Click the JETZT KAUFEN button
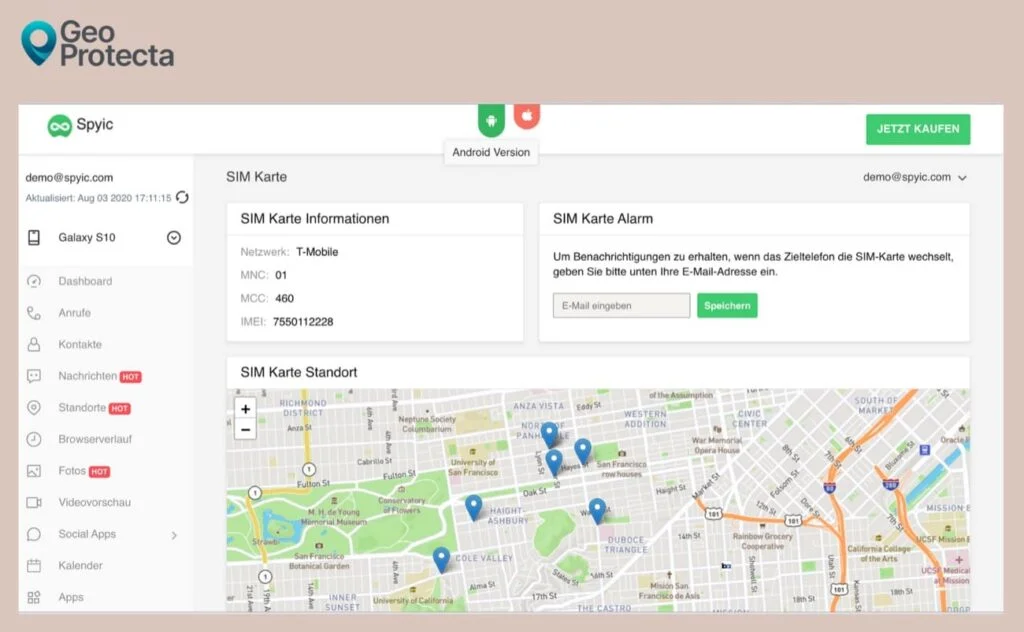The height and width of the screenshot is (632, 1024). (x=918, y=129)
